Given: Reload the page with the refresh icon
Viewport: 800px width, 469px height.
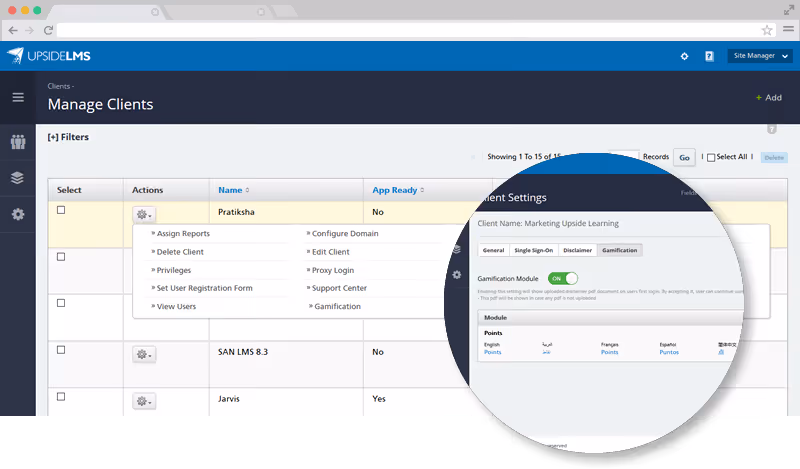Looking at the screenshot, I should coord(48,30).
